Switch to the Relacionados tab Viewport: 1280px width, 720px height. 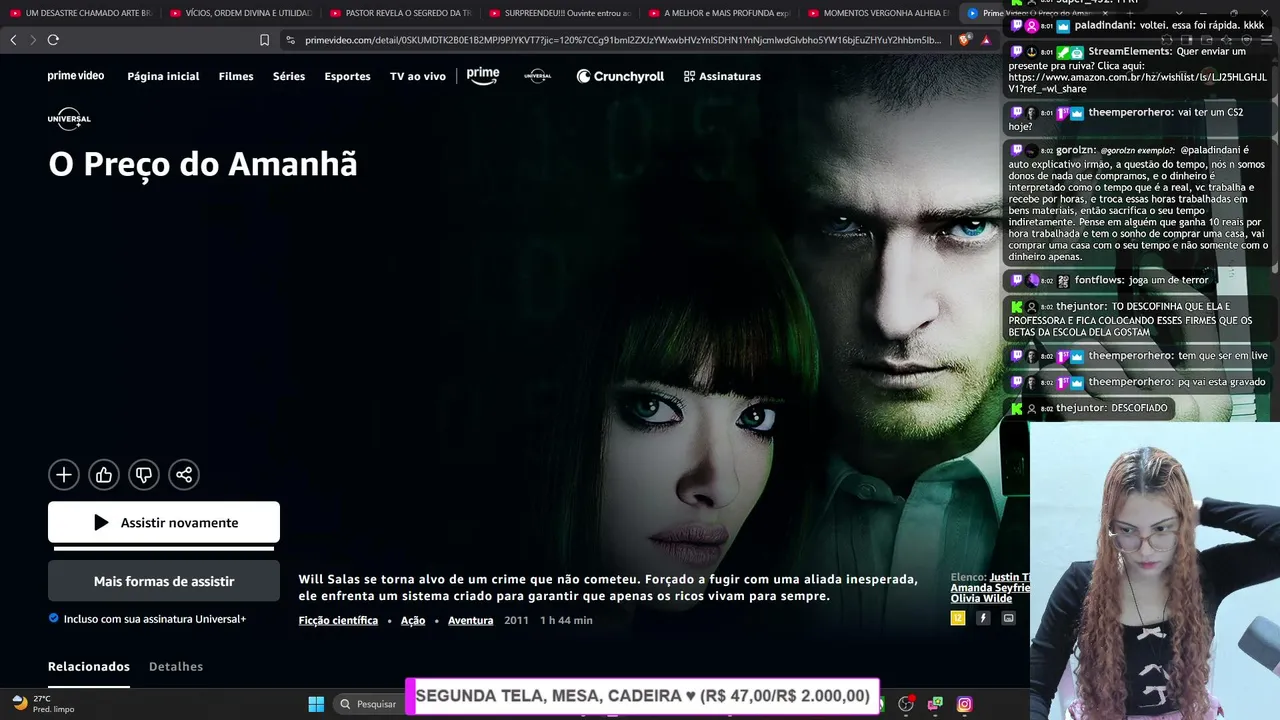click(89, 666)
